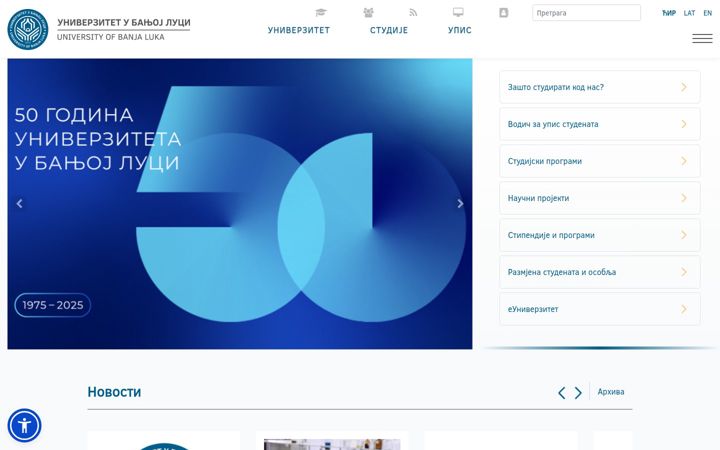Open the СТУДИЈЕ menu
Screen dimensions: 720x450
click(389, 30)
